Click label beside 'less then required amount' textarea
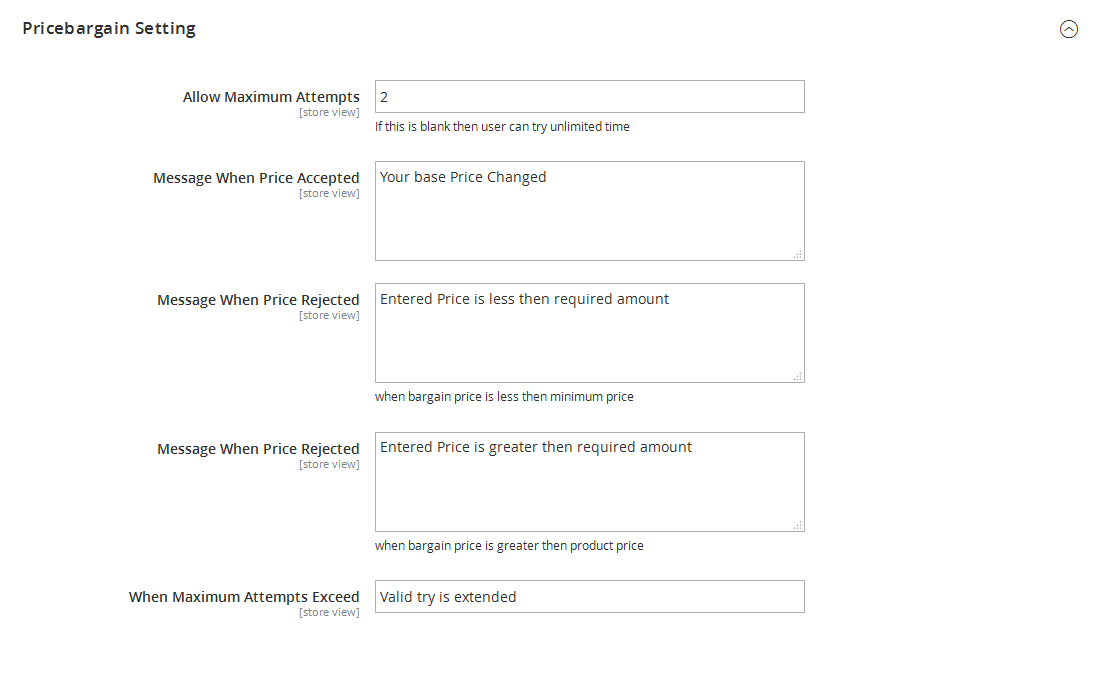Screen dimensions: 1100x676 click(x=258, y=300)
